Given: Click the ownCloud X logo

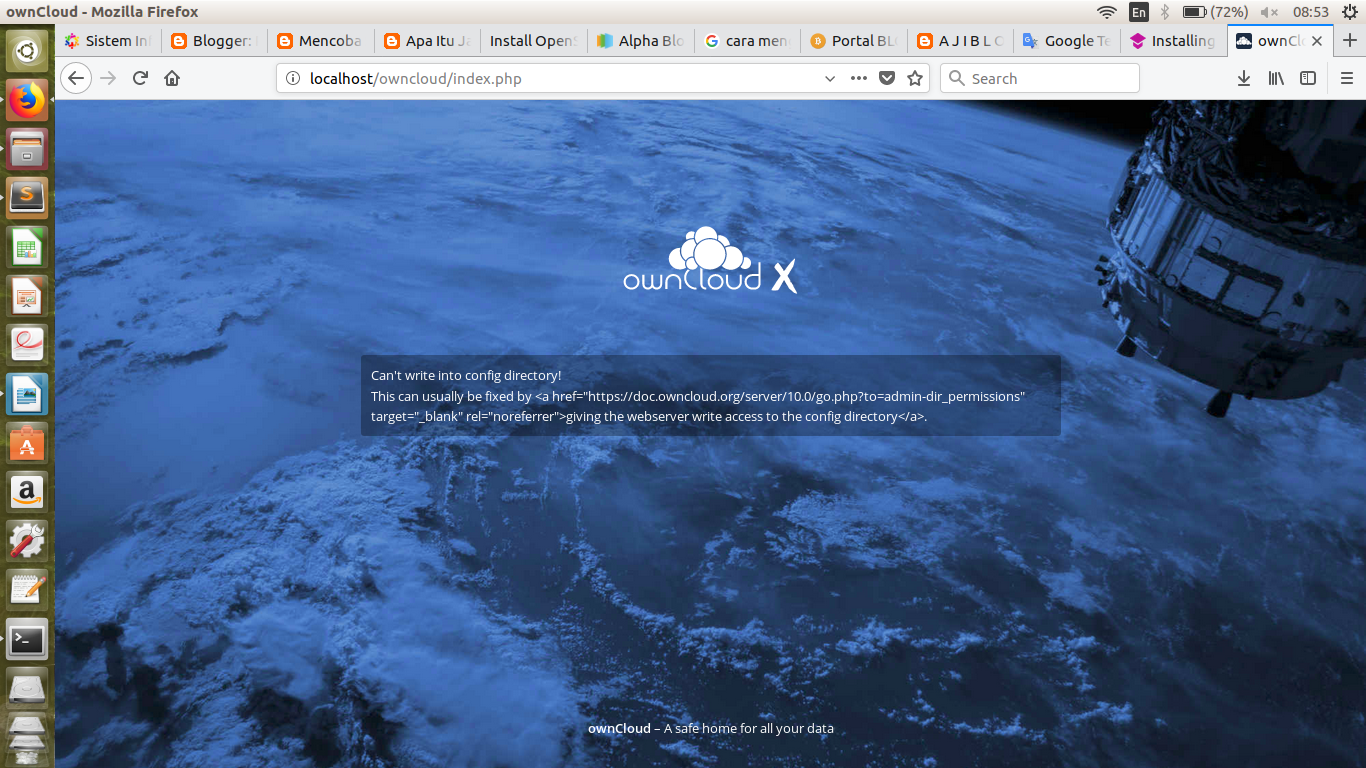Looking at the screenshot, I should coord(710,260).
